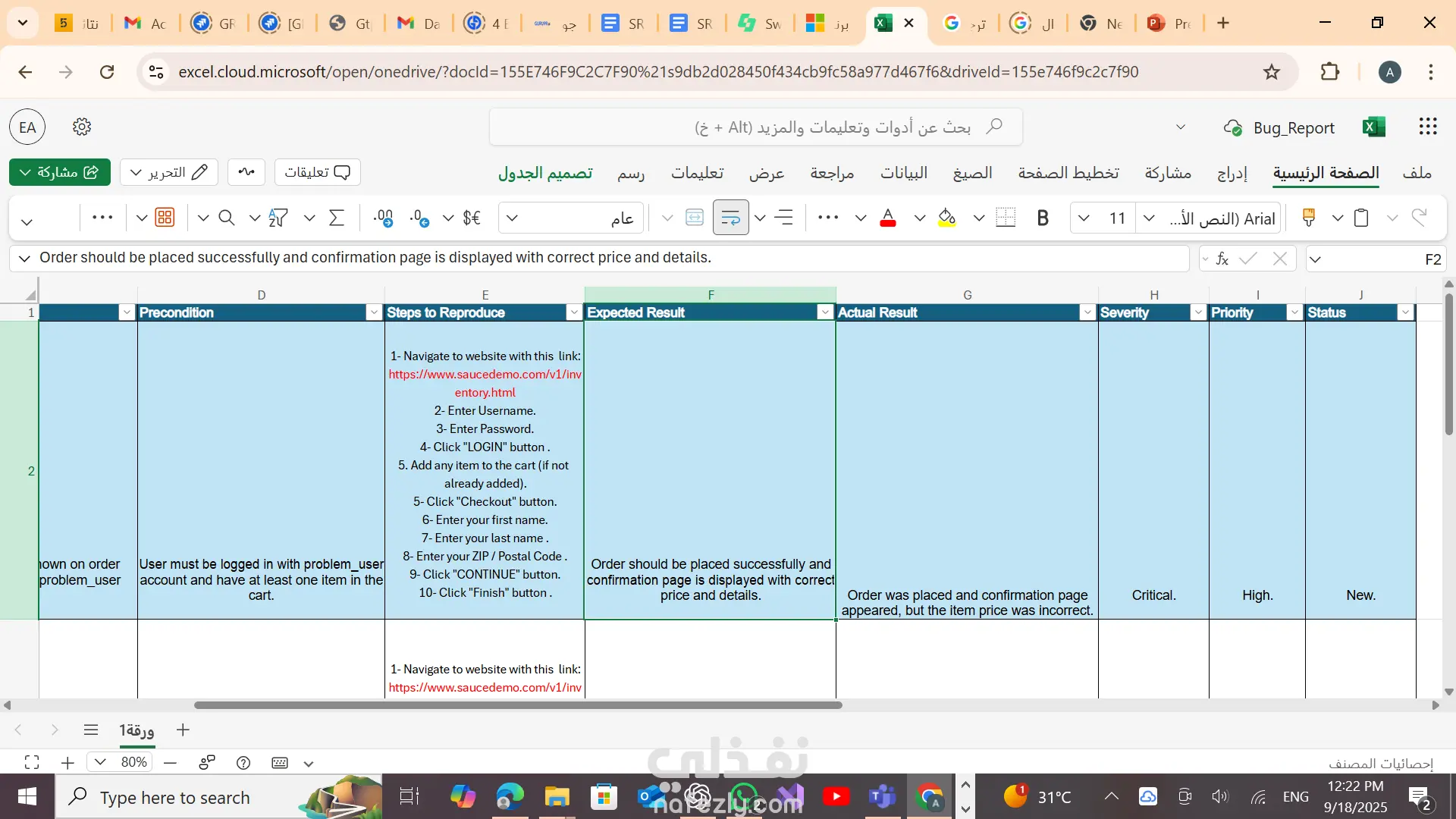Viewport: 1456px width, 819px height.
Task: Click the Type here to search box
Action: point(174,797)
